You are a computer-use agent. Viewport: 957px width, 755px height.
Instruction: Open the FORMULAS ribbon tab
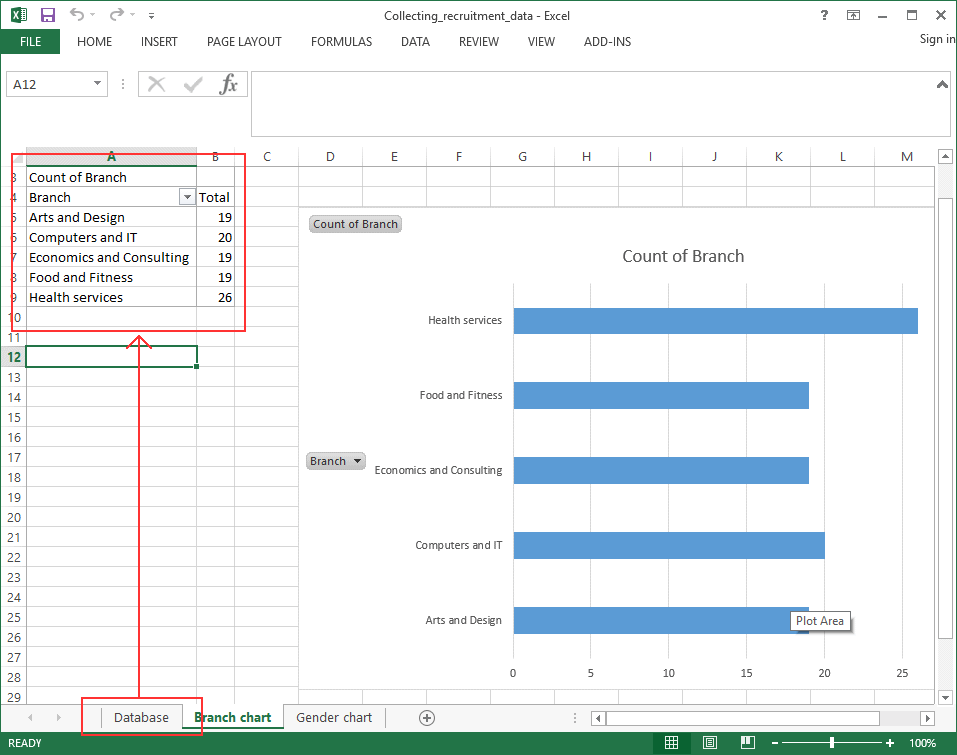(341, 42)
